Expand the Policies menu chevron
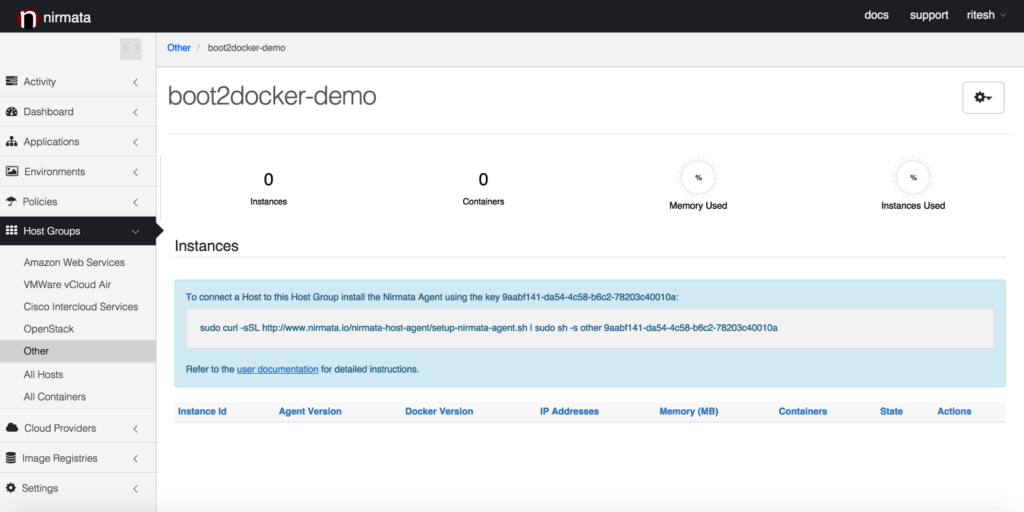This screenshot has width=1024, height=512. click(135, 202)
